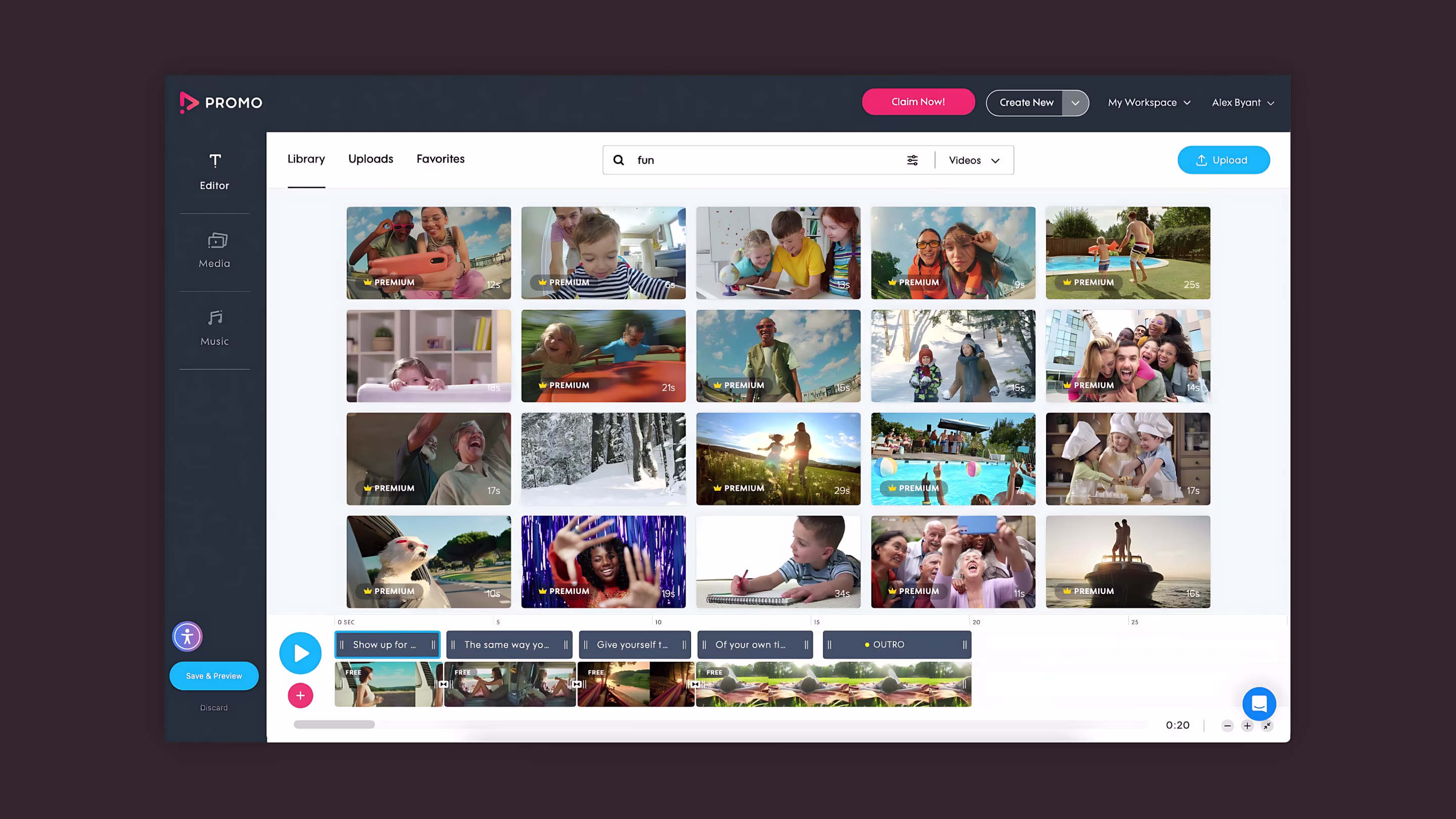The width and height of the screenshot is (1456, 819).
Task: Select couple on boat video 16s
Action: tap(1127, 561)
